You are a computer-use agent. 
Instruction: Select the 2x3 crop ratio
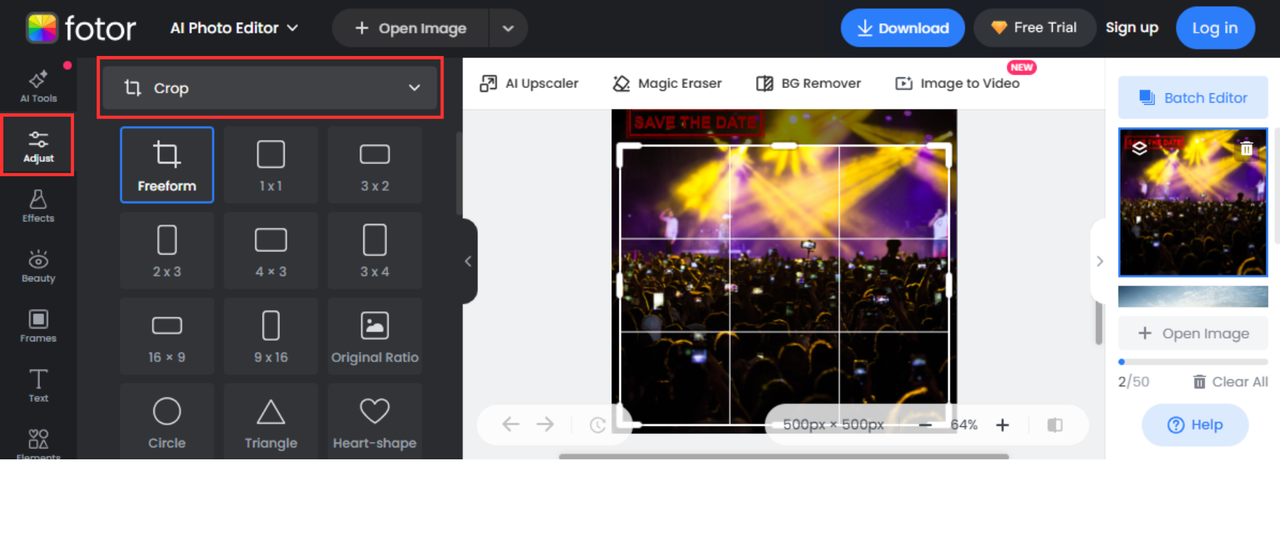pyautogui.click(x=167, y=250)
